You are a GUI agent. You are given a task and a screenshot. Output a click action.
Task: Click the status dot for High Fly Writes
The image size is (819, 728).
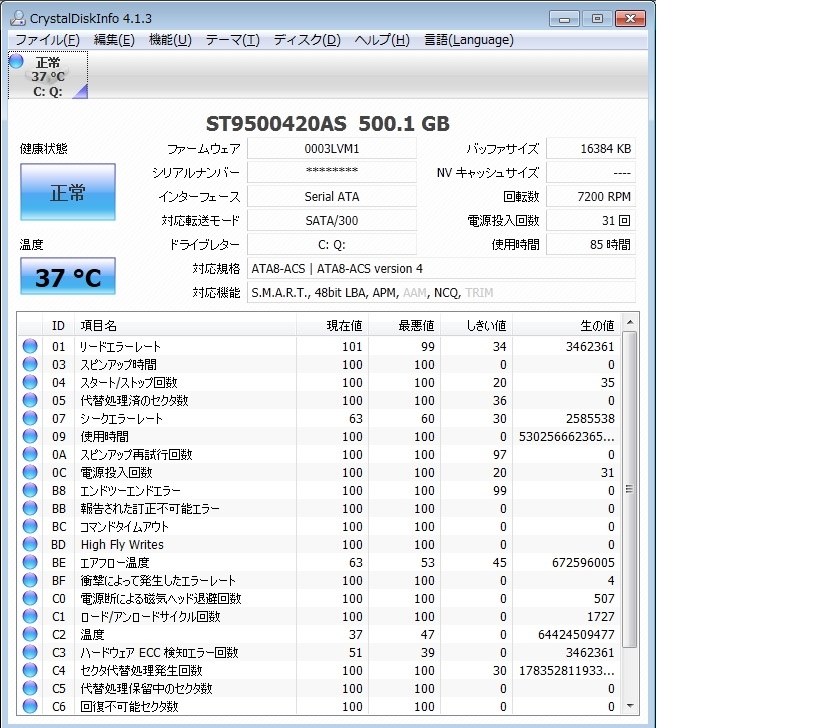(29, 545)
